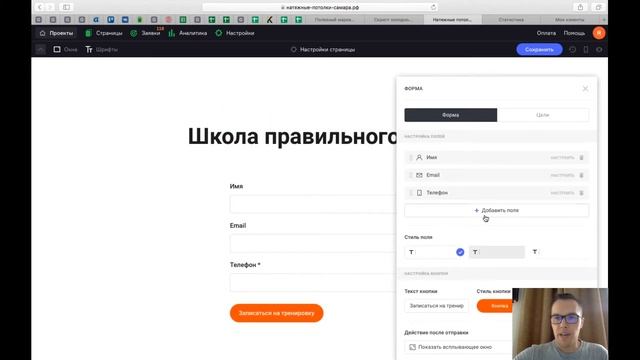Click the Email input on the page form
Screen dimensions: 640x360
point(313,244)
